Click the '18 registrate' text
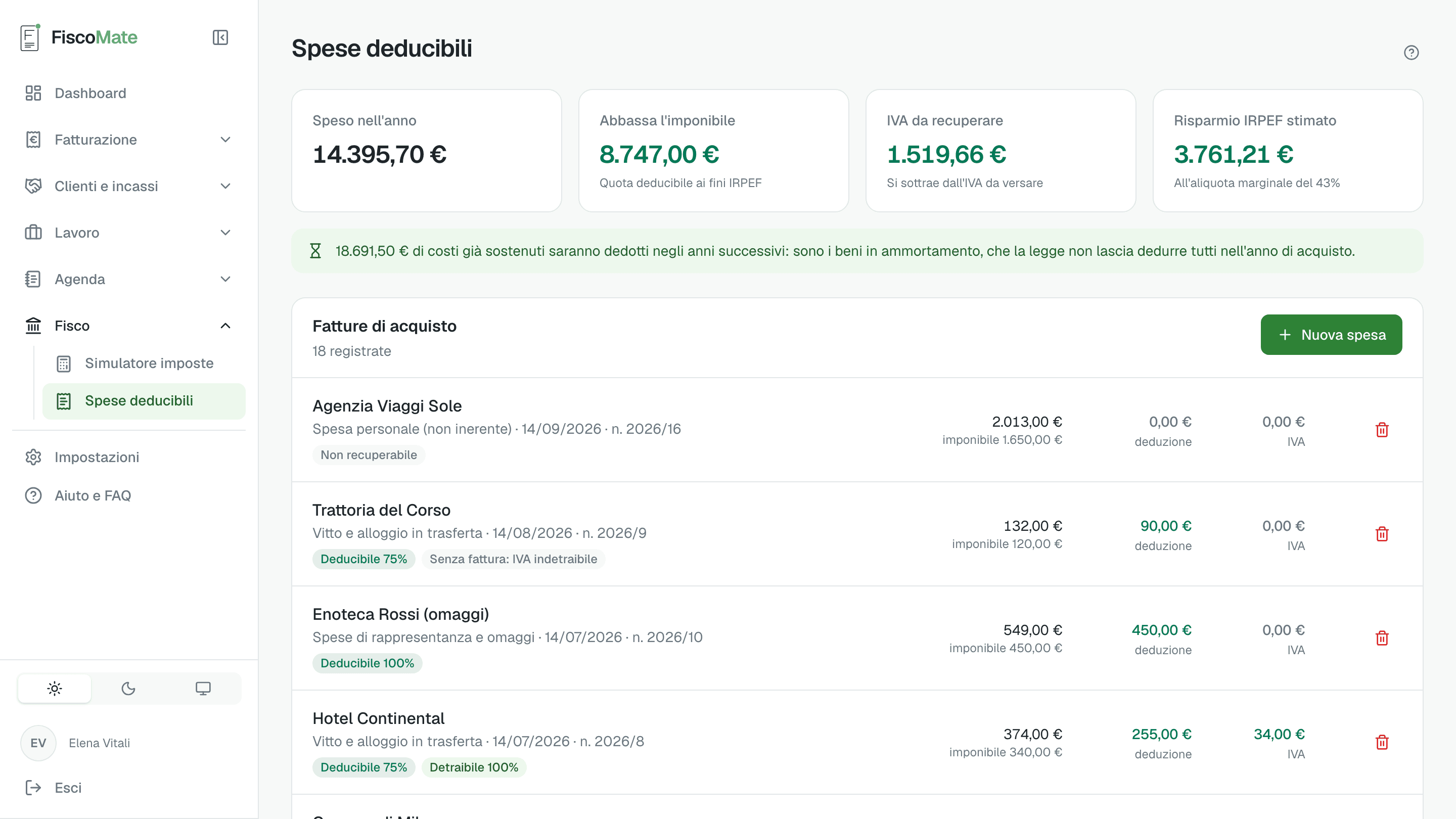This screenshot has height=819, width=1456. coord(351,351)
